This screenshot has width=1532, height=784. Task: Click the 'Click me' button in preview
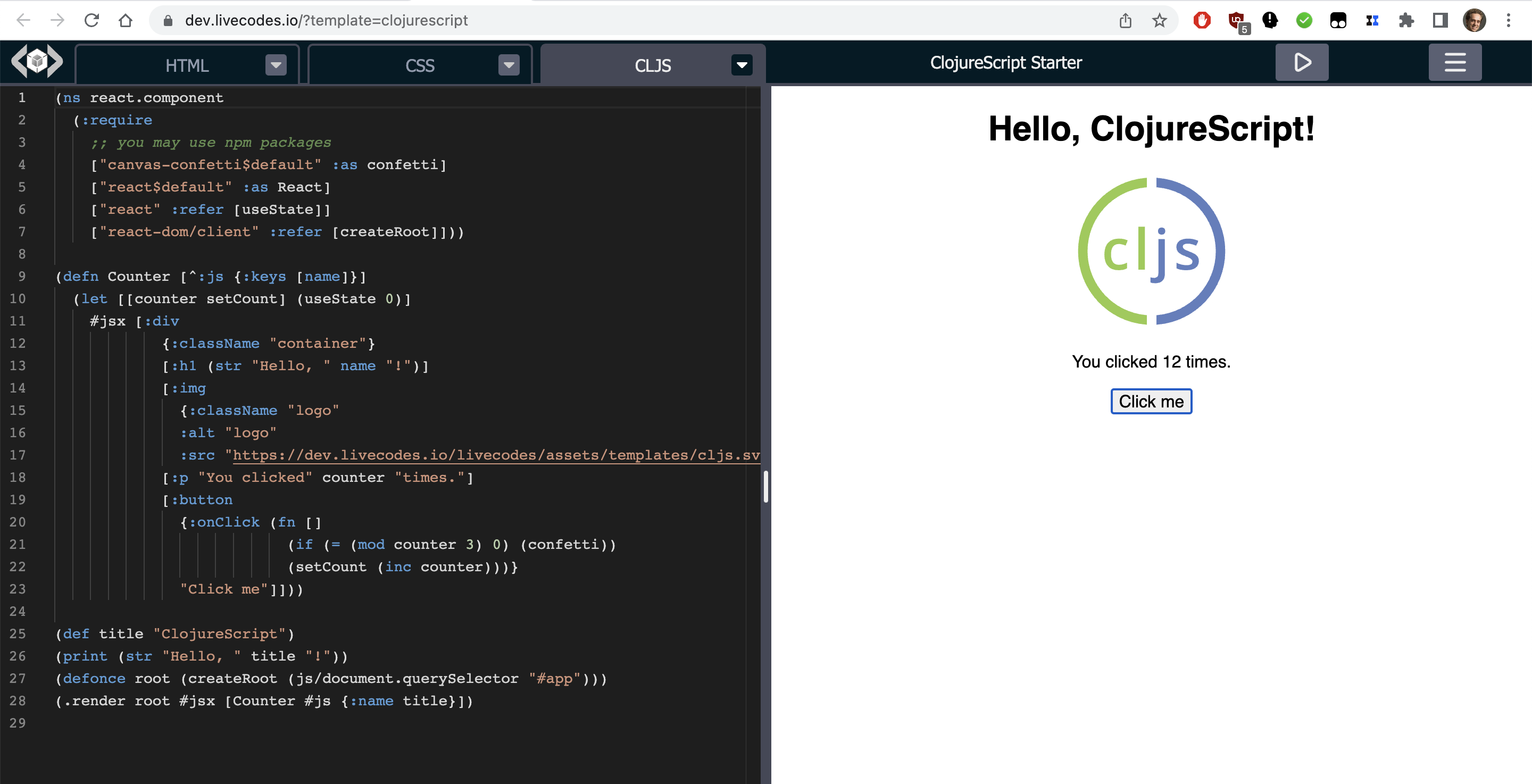[1151, 402]
